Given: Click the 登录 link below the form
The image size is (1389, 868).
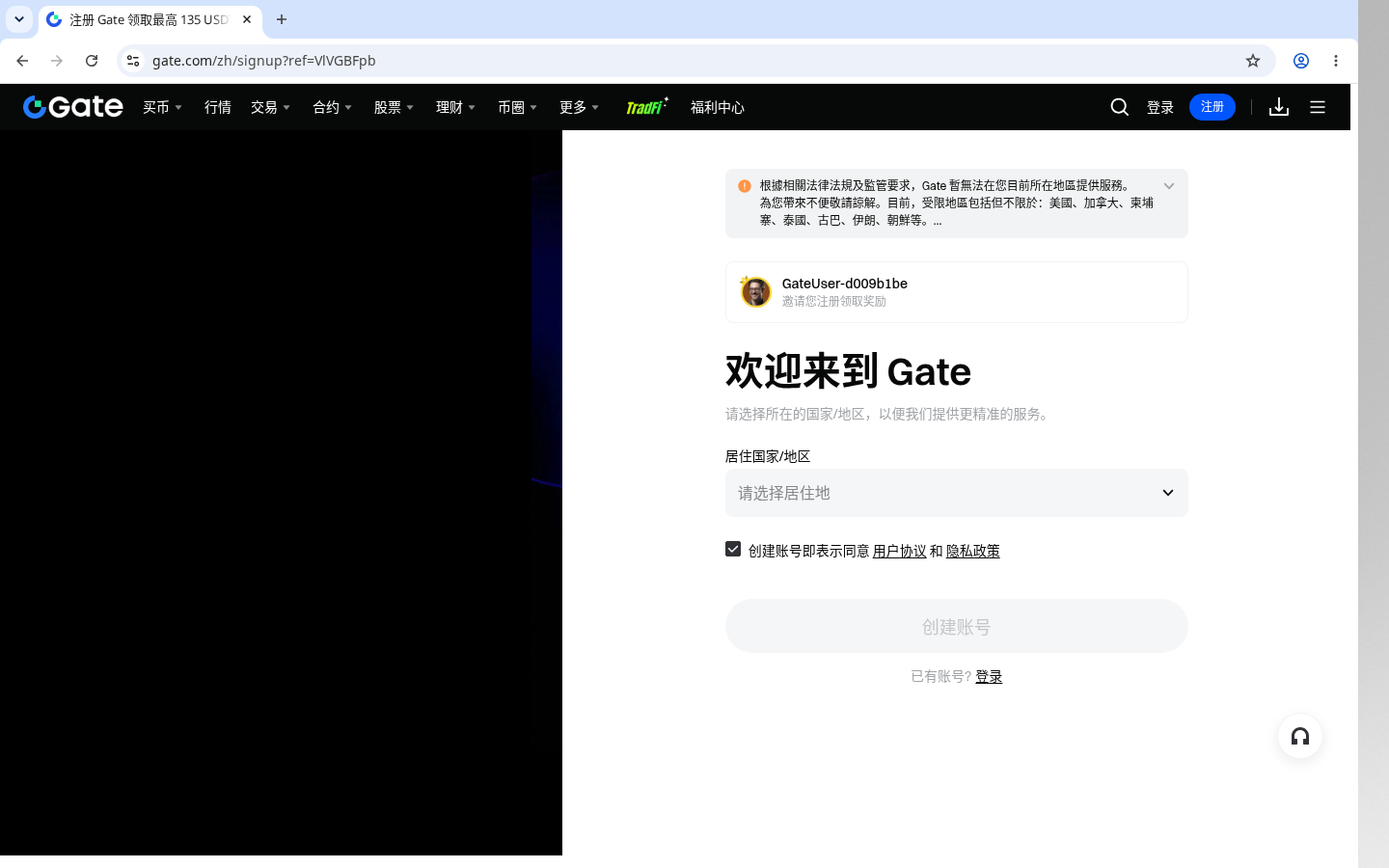Looking at the screenshot, I should 989,677.
